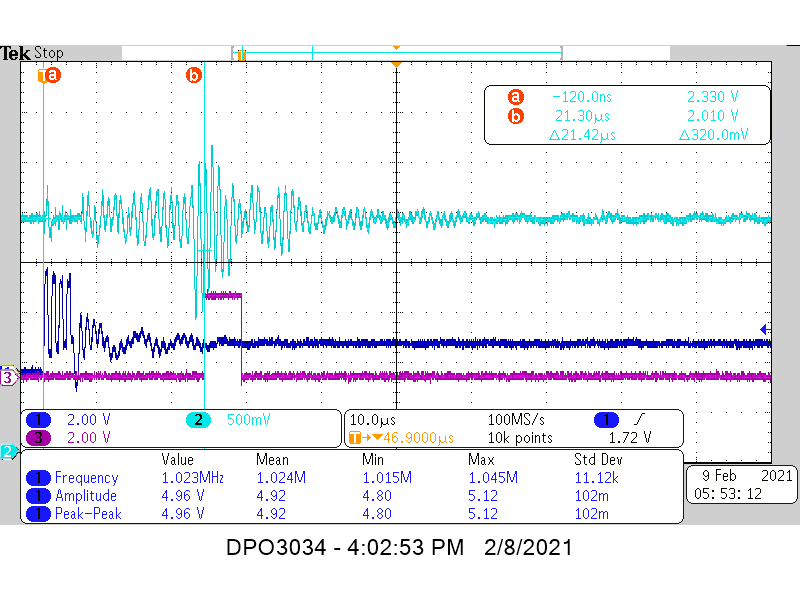Click the Channel 1 badge showing 2.00 V

(37, 420)
